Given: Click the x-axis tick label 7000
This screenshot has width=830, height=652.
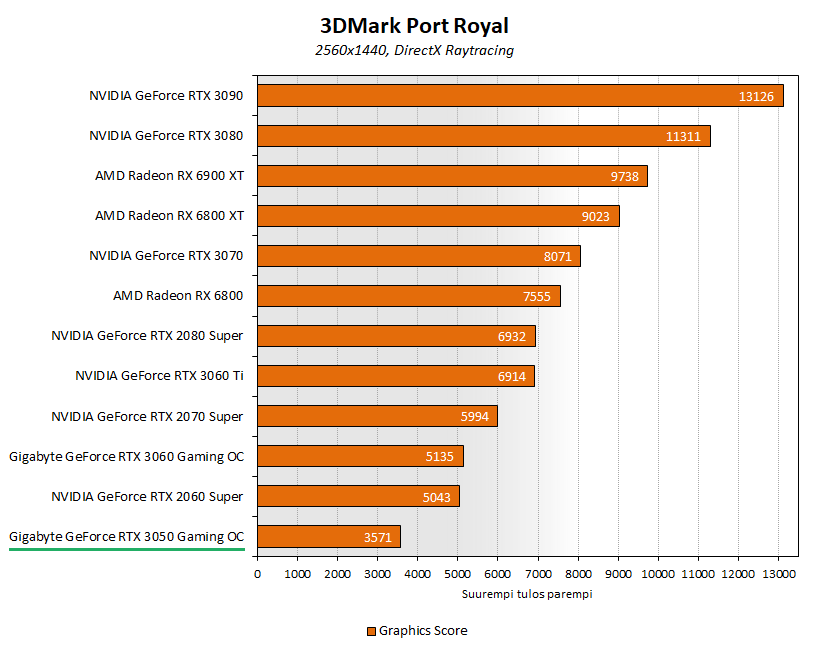Looking at the screenshot, I should 538,574.
